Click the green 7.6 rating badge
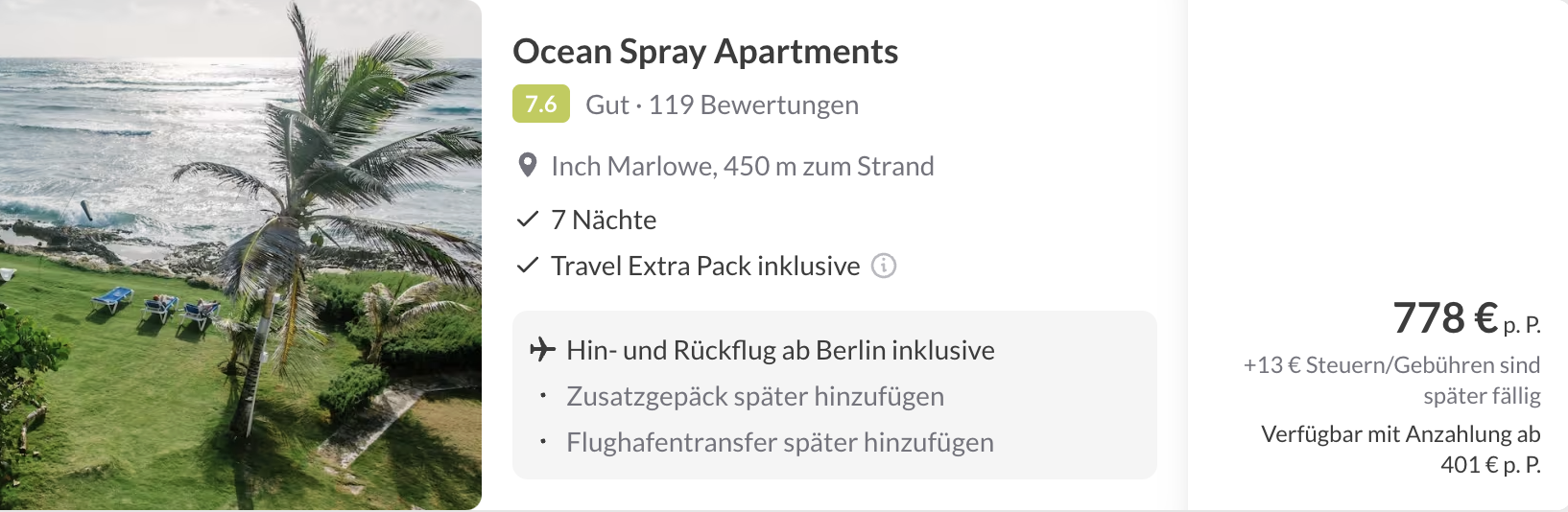The width and height of the screenshot is (1568, 512). pyautogui.click(x=540, y=105)
